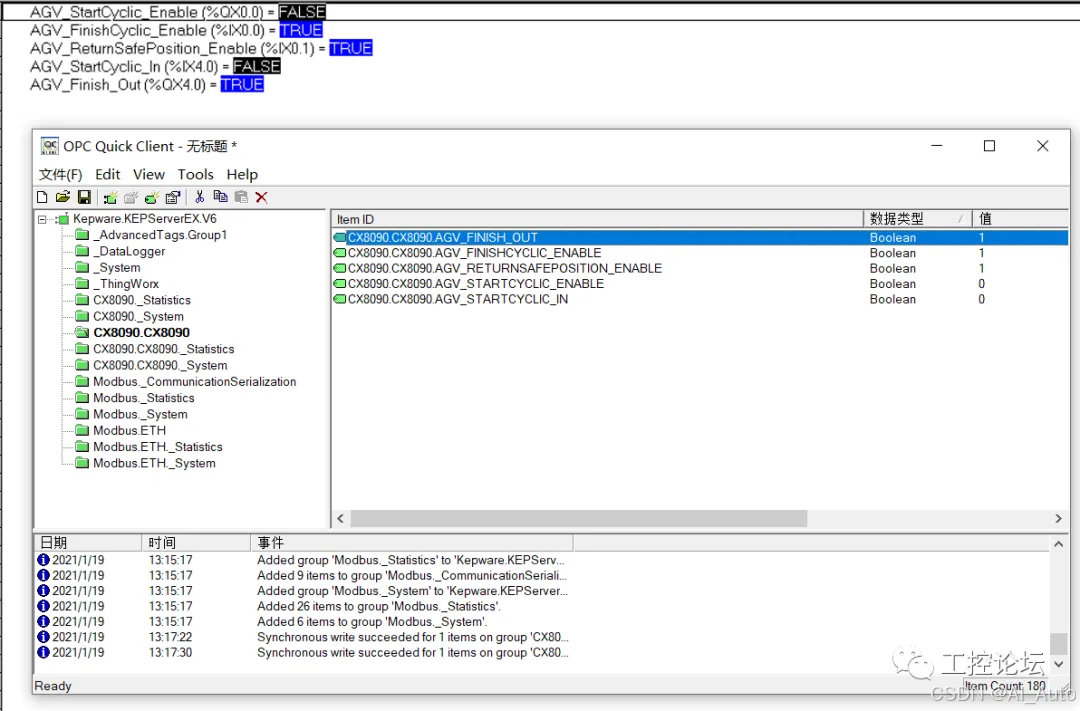Select the CX8090.CX8090.AGV_STARTCYCLIC_IN item text

(x=458, y=299)
